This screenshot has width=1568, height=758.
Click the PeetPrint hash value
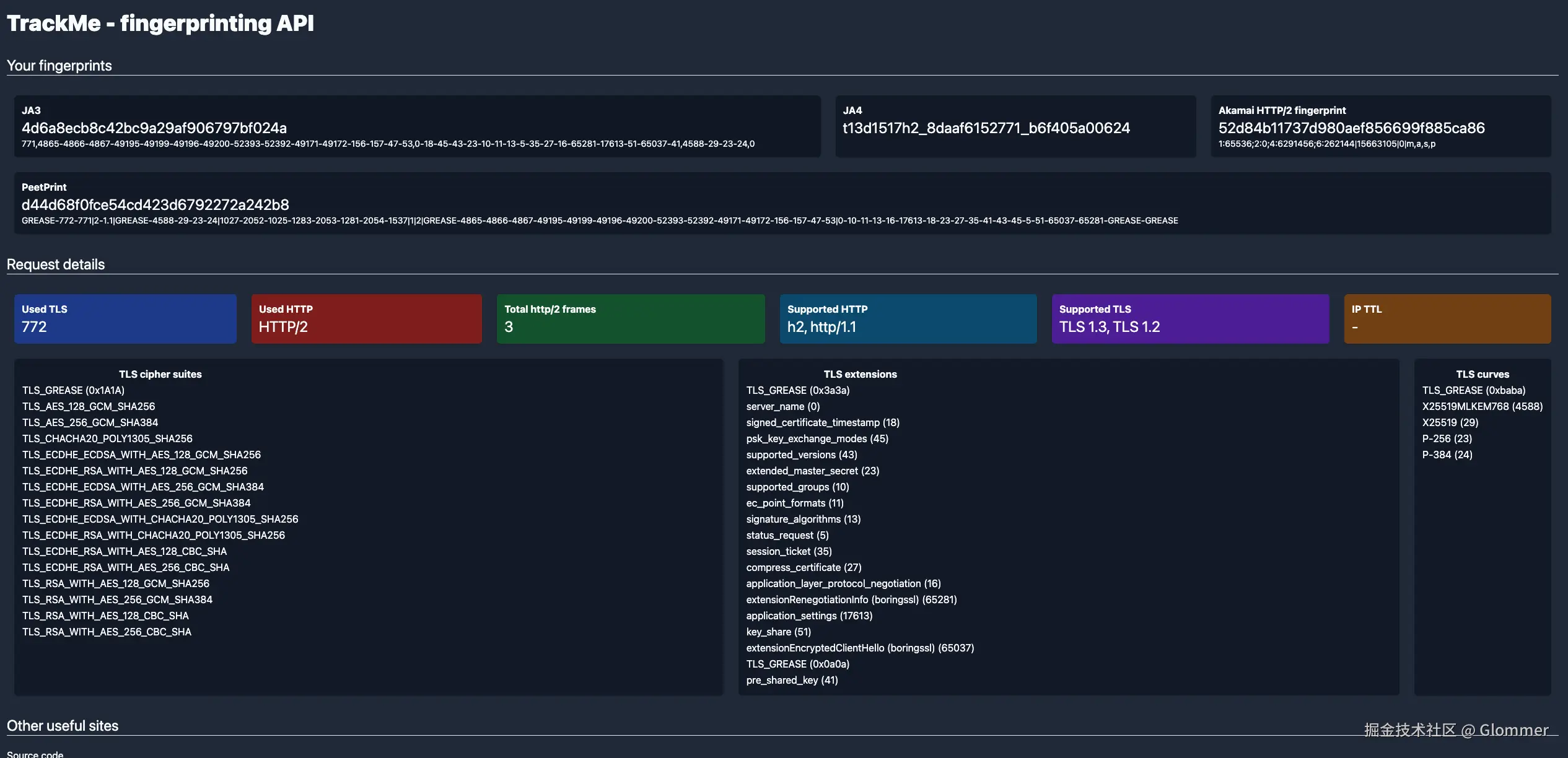pos(155,205)
